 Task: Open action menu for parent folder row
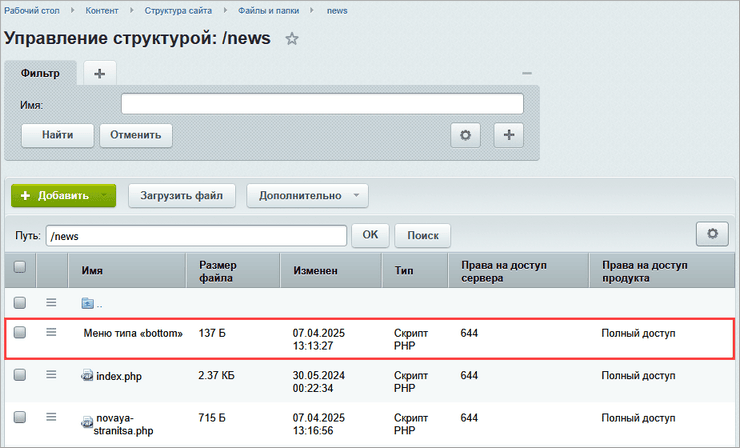51,303
